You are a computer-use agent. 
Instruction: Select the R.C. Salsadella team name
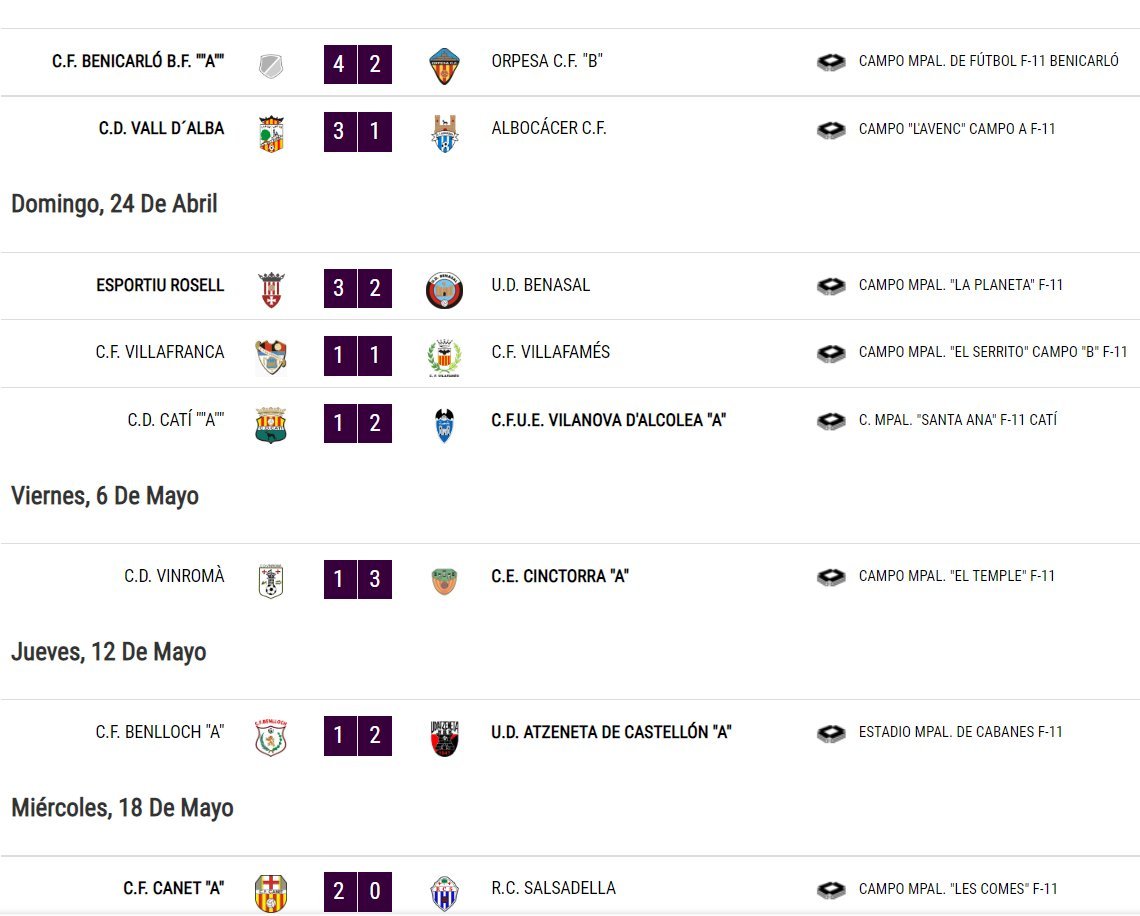pos(553,888)
